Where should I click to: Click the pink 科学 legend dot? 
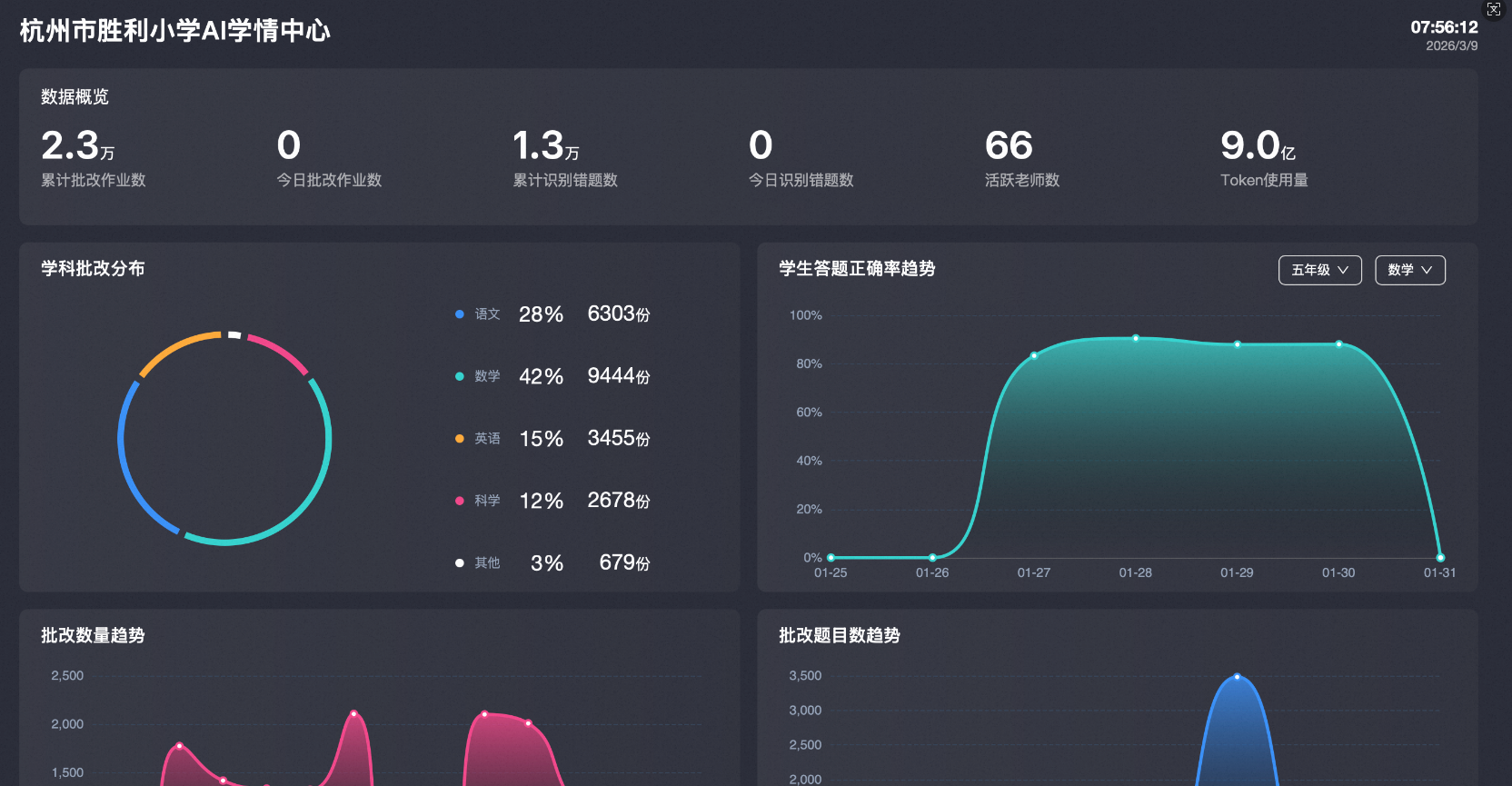[x=460, y=501]
